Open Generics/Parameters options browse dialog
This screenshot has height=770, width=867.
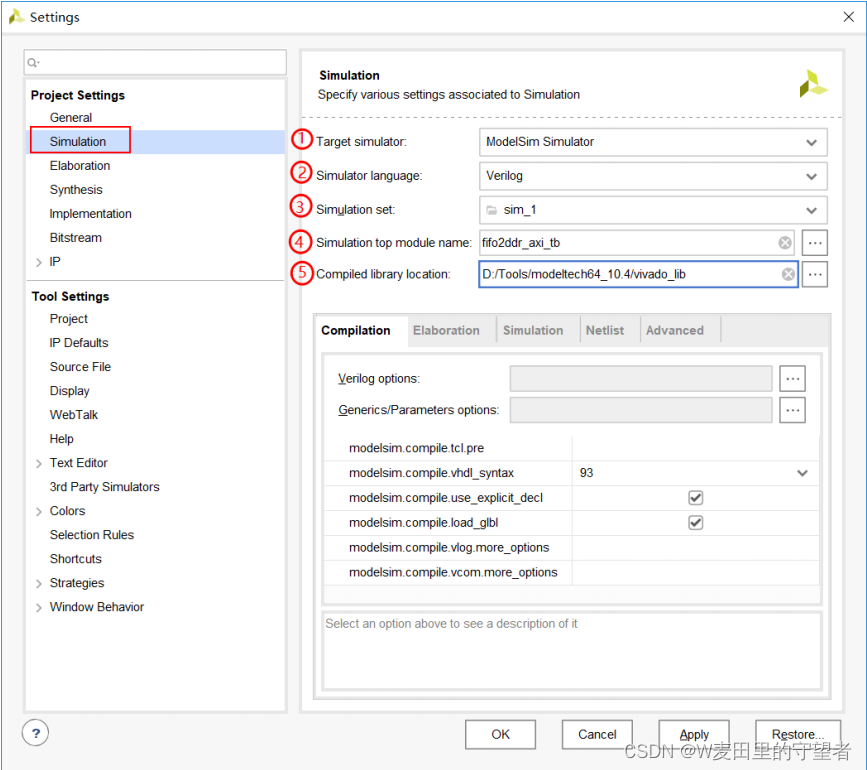[x=792, y=410]
